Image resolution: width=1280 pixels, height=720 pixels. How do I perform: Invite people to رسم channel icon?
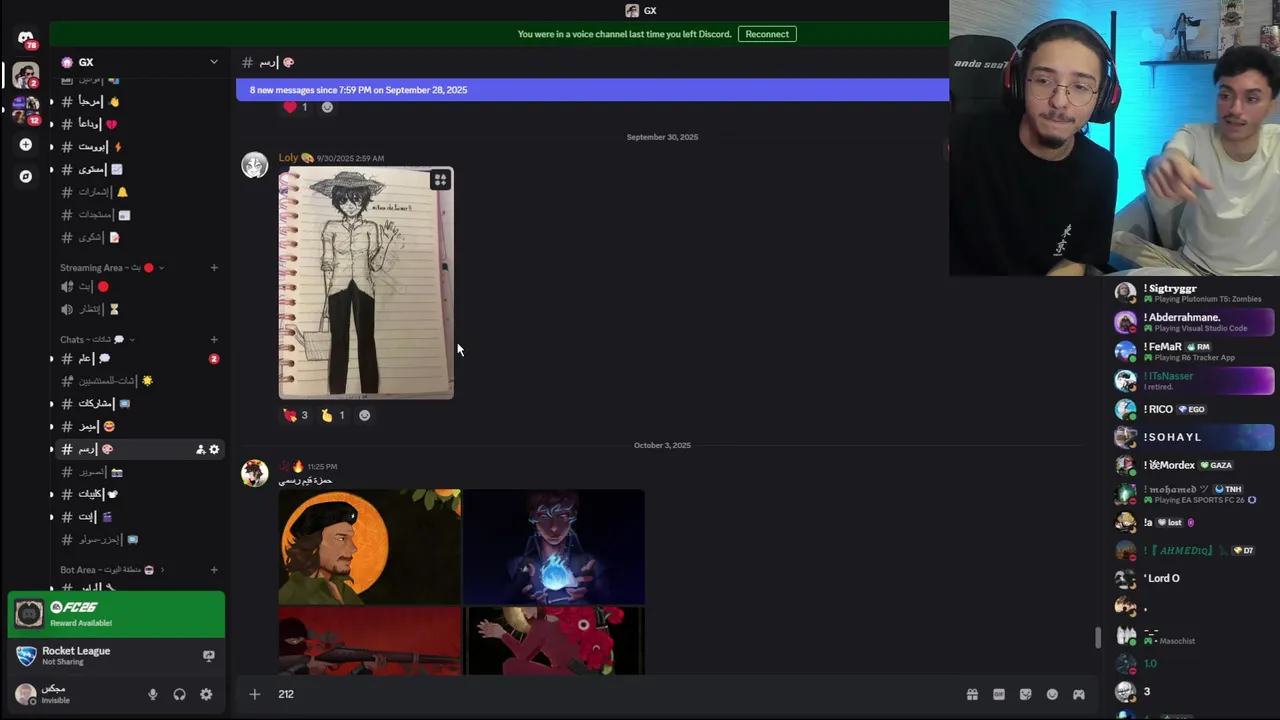coord(200,450)
